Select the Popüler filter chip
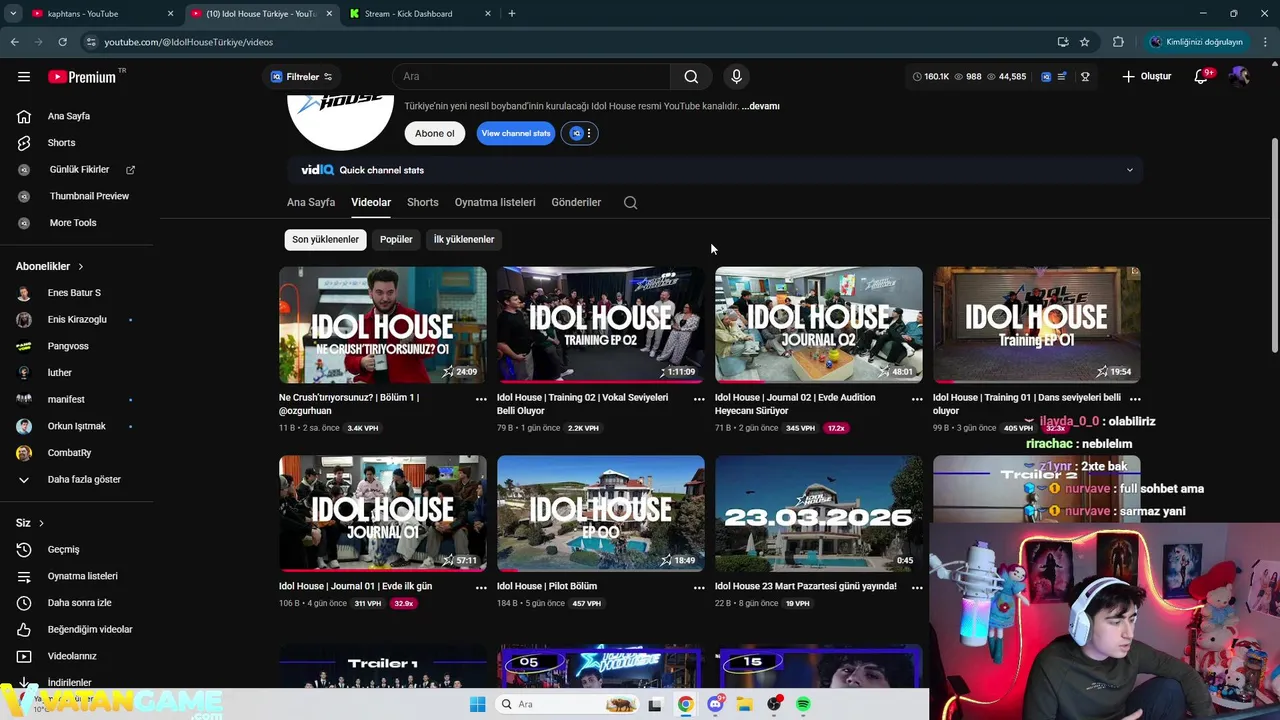The image size is (1280, 720). tap(396, 239)
